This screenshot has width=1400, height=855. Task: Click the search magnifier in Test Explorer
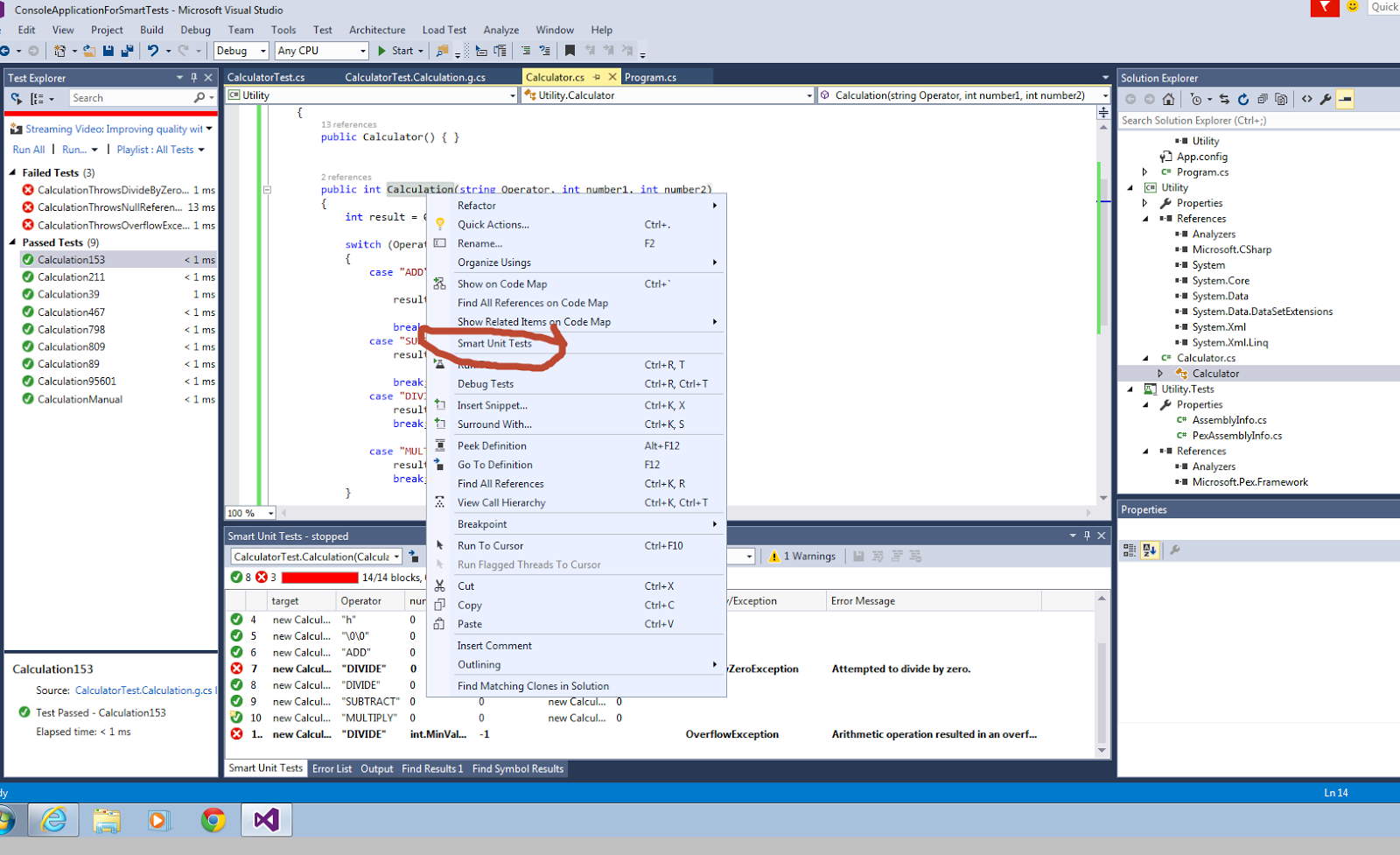[199, 98]
